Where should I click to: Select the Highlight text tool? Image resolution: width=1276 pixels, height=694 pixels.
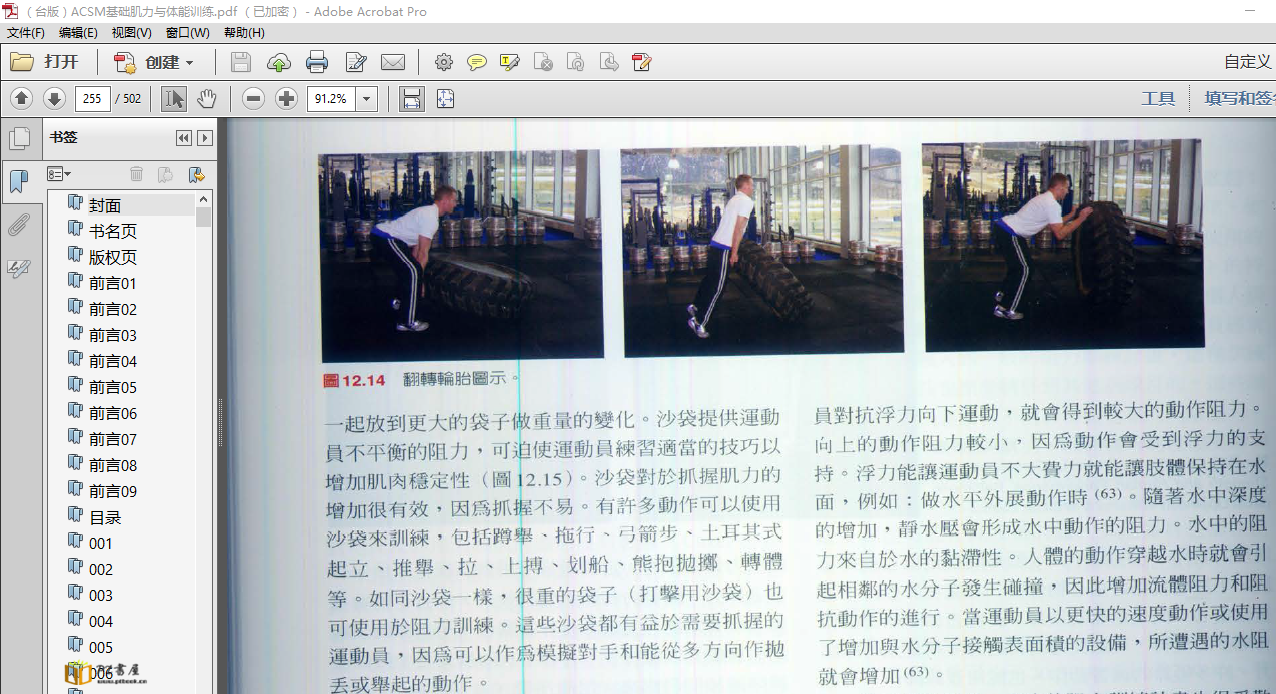coord(510,62)
